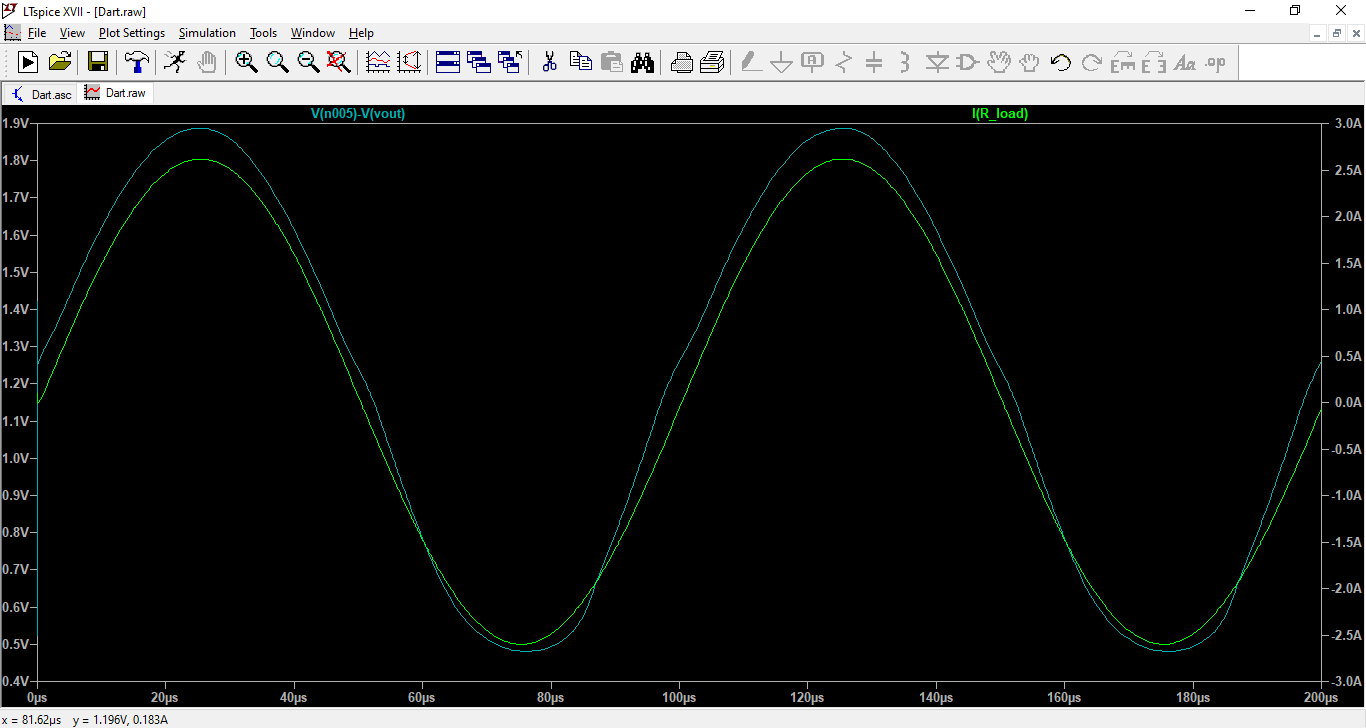The width and height of the screenshot is (1366, 728).
Task: Click the Pan magnifier icon
Action: click(x=277, y=62)
